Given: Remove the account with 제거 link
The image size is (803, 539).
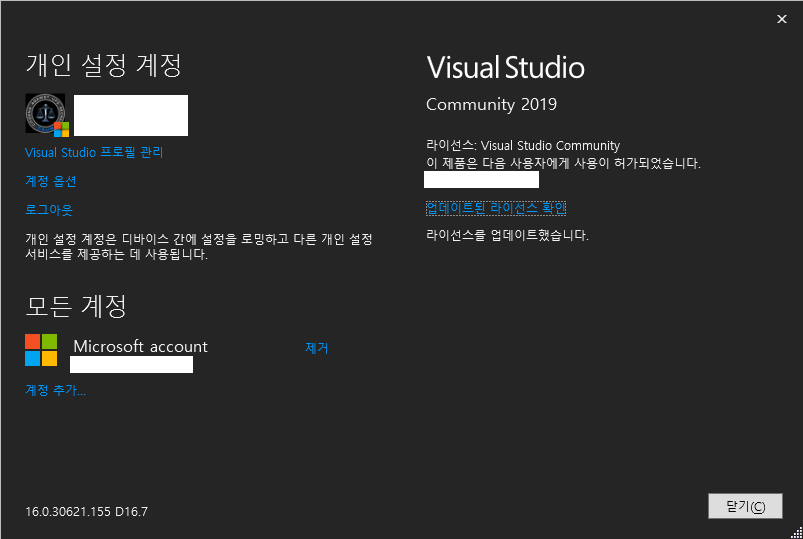Looking at the screenshot, I should pyautogui.click(x=316, y=348).
